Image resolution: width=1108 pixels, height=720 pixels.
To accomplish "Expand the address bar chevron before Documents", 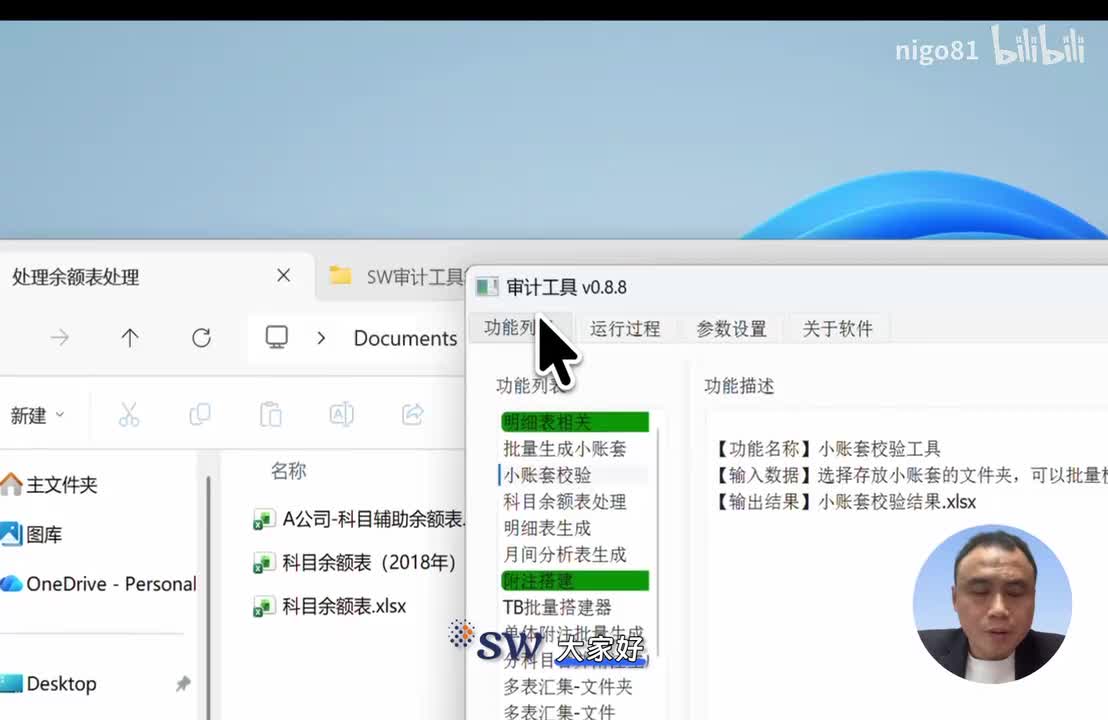I will click(x=322, y=338).
